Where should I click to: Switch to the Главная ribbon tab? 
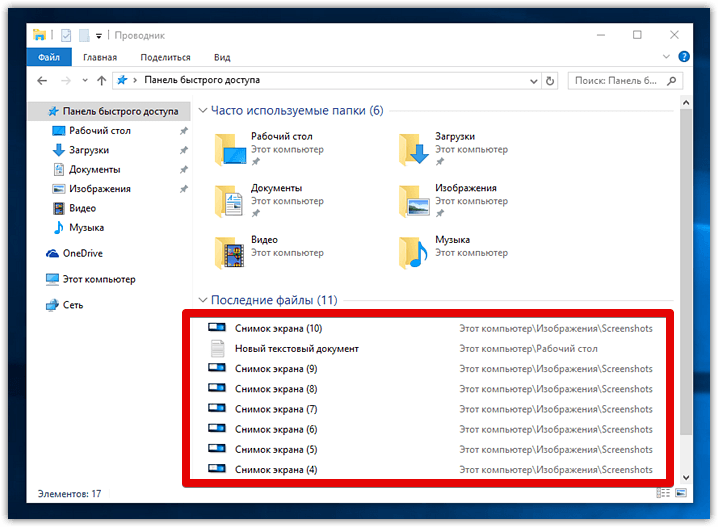100,57
